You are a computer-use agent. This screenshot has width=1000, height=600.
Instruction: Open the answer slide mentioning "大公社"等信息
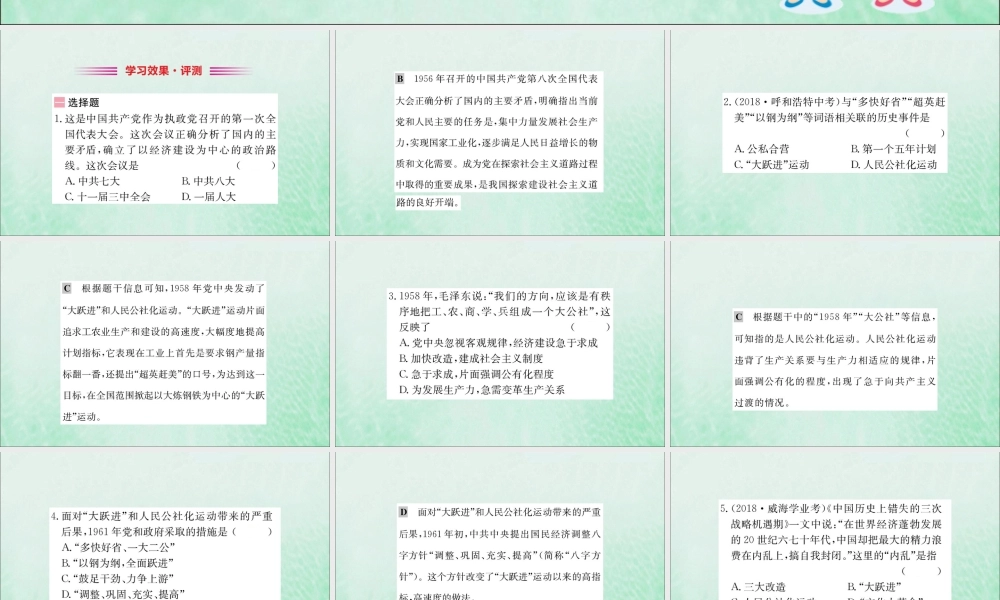tap(835, 344)
